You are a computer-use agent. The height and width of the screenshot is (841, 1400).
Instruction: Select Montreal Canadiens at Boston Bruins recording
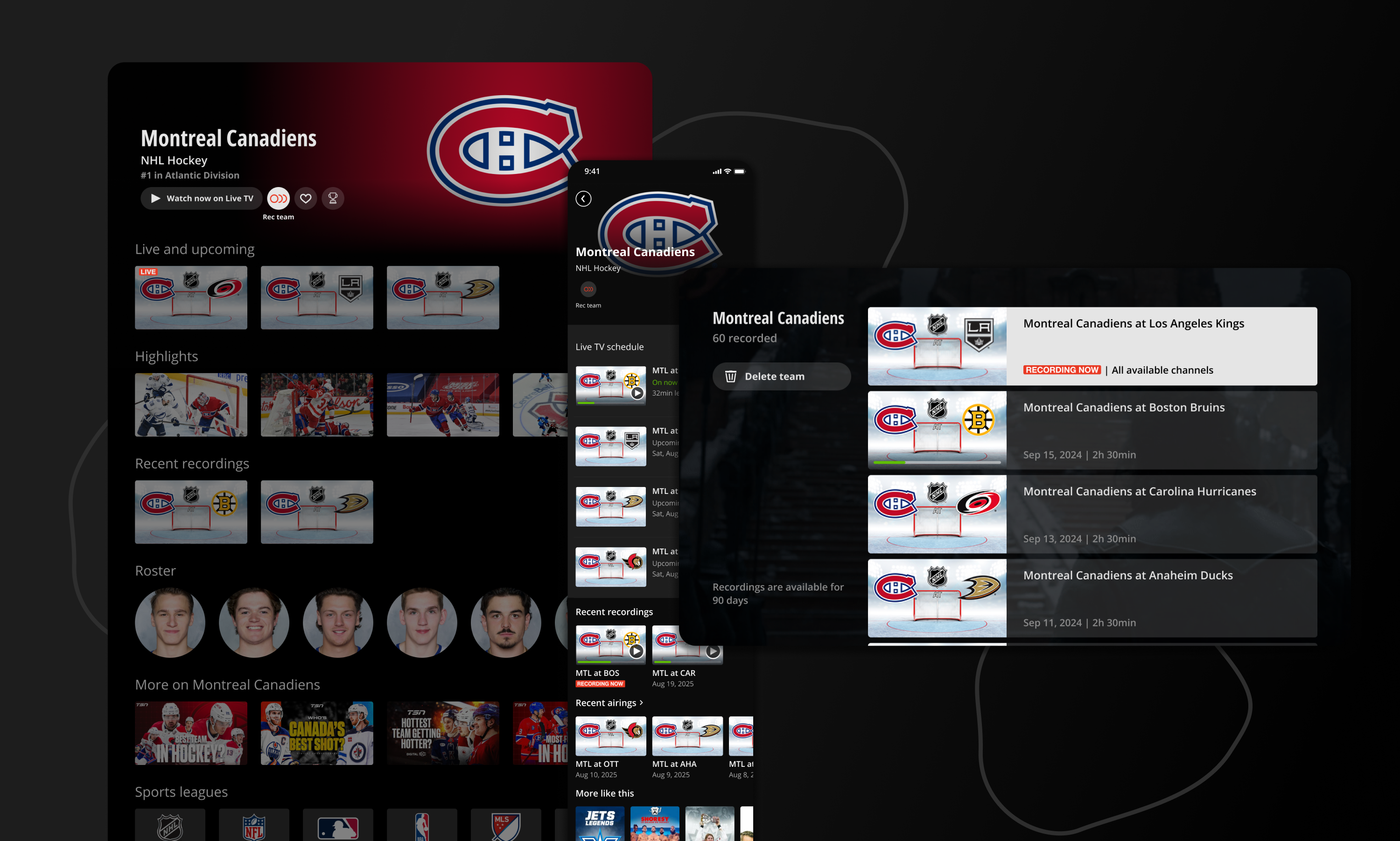tap(1092, 430)
